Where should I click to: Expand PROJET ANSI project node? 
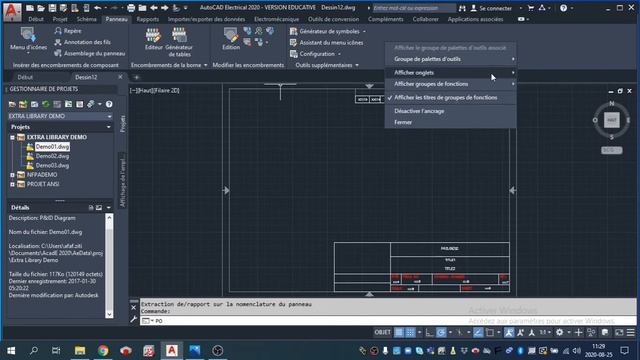(12, 184)
